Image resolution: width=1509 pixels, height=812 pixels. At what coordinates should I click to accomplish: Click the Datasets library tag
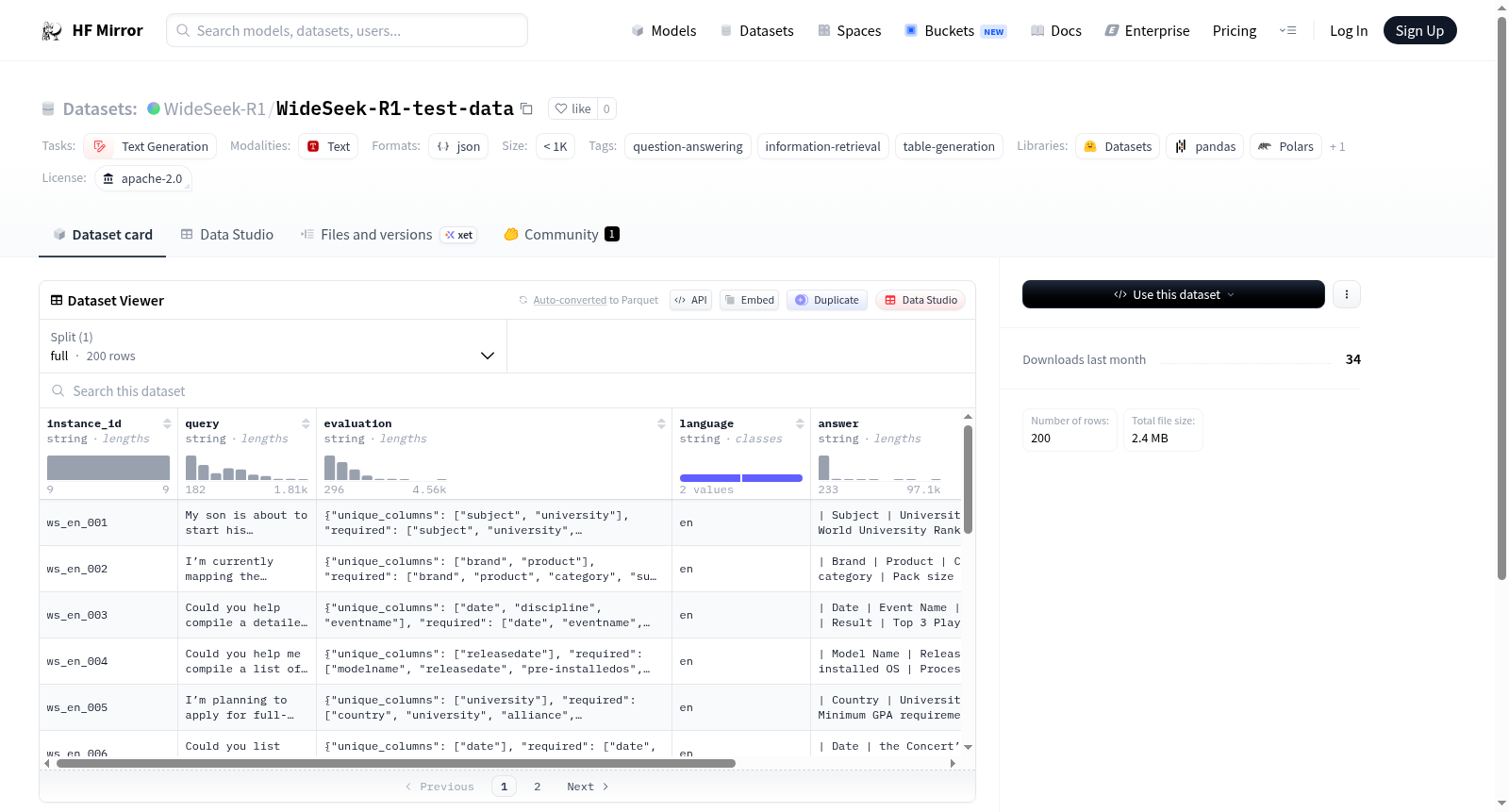[1119, 146]
